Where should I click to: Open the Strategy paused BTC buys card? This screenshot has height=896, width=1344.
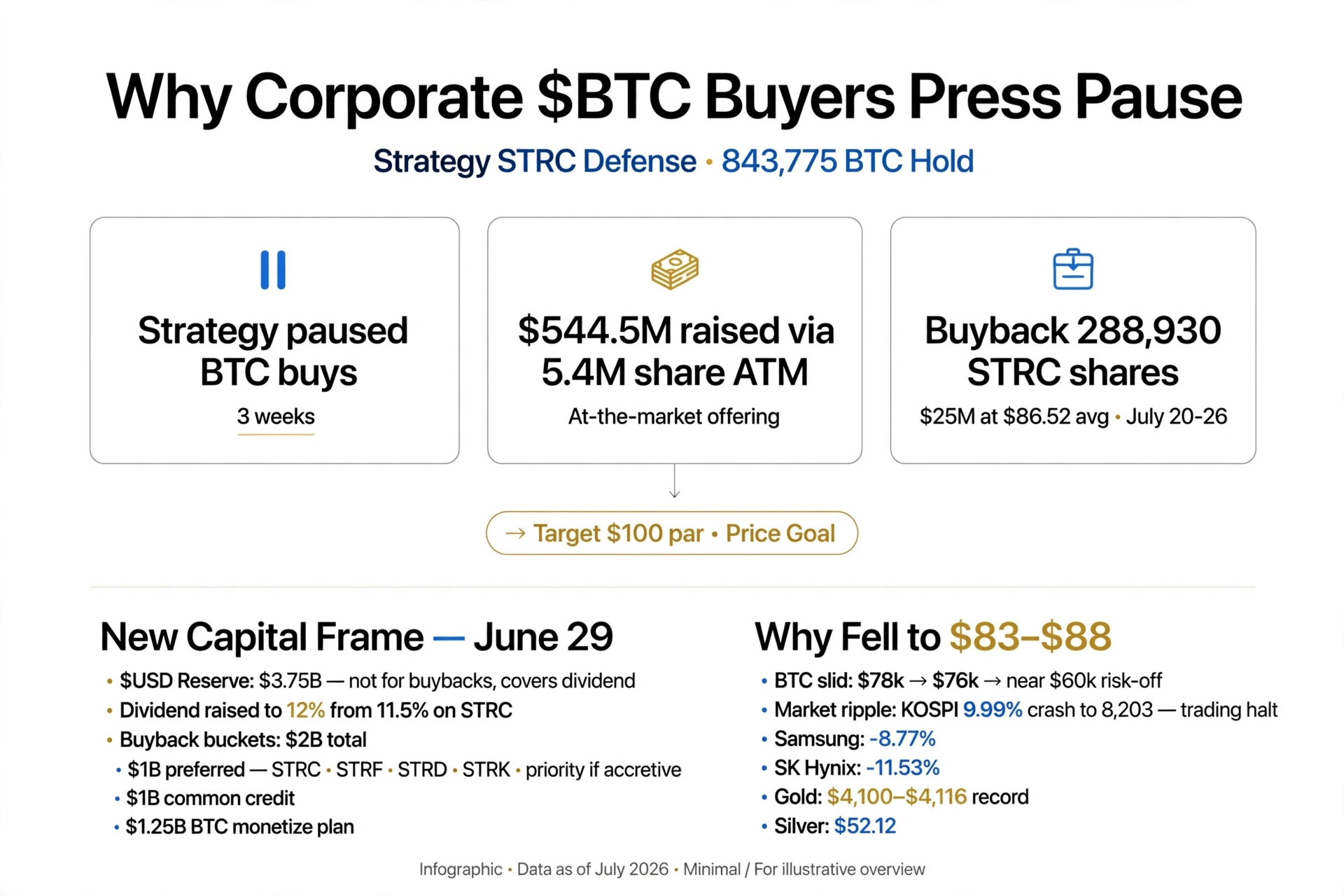coord(274,340)
